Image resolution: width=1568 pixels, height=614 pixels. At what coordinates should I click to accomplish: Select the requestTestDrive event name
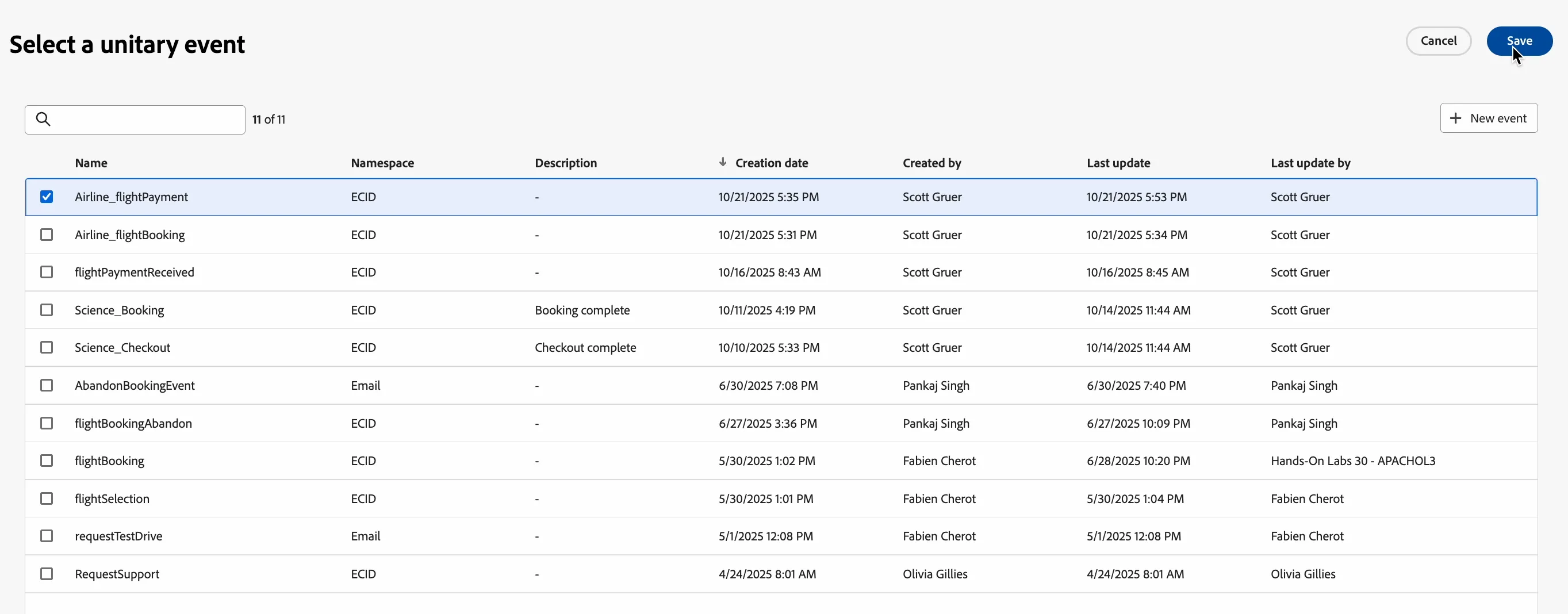[x=118, y=537]
